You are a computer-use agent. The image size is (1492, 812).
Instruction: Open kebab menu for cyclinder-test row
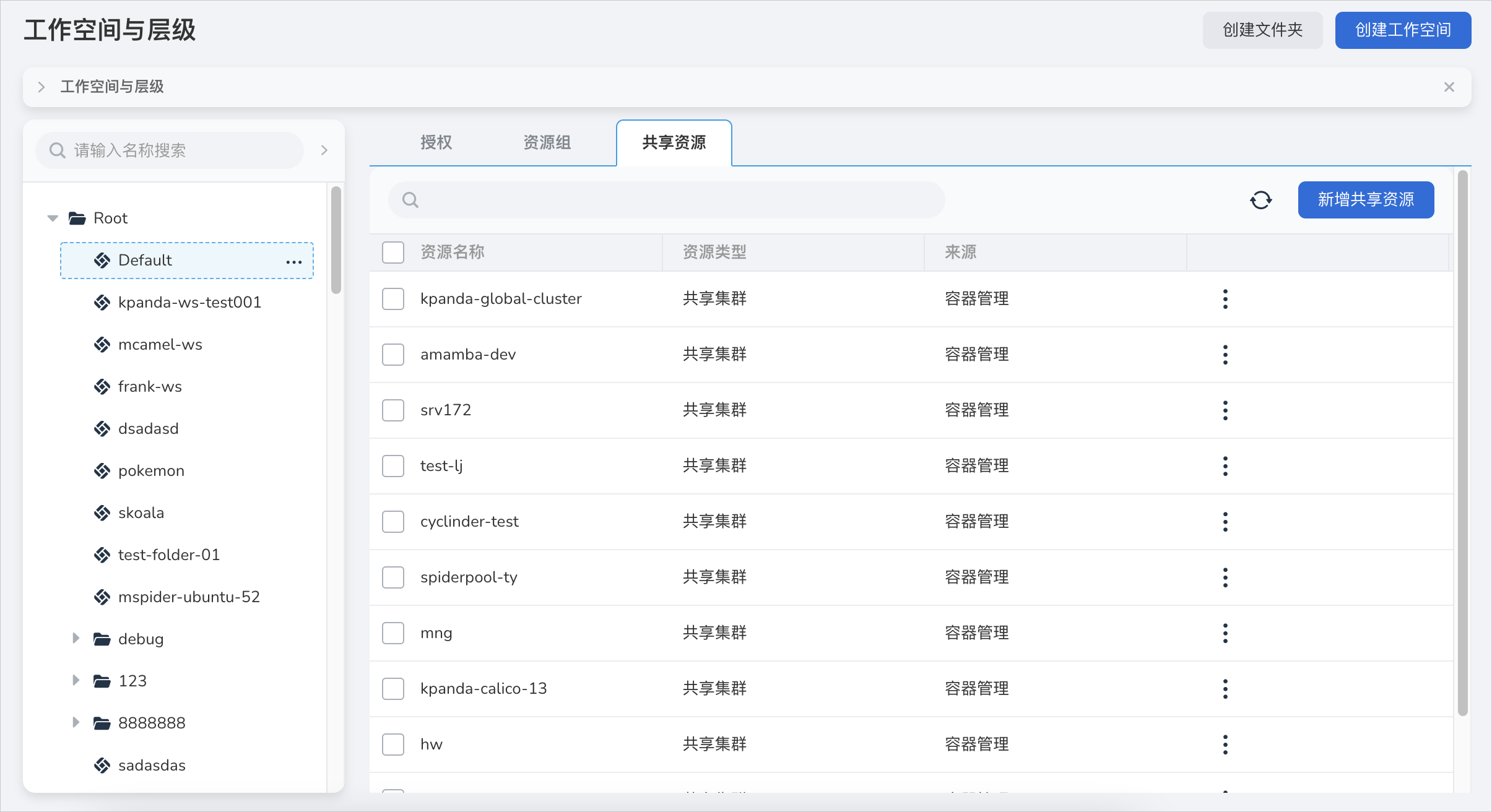[1225, 522]
